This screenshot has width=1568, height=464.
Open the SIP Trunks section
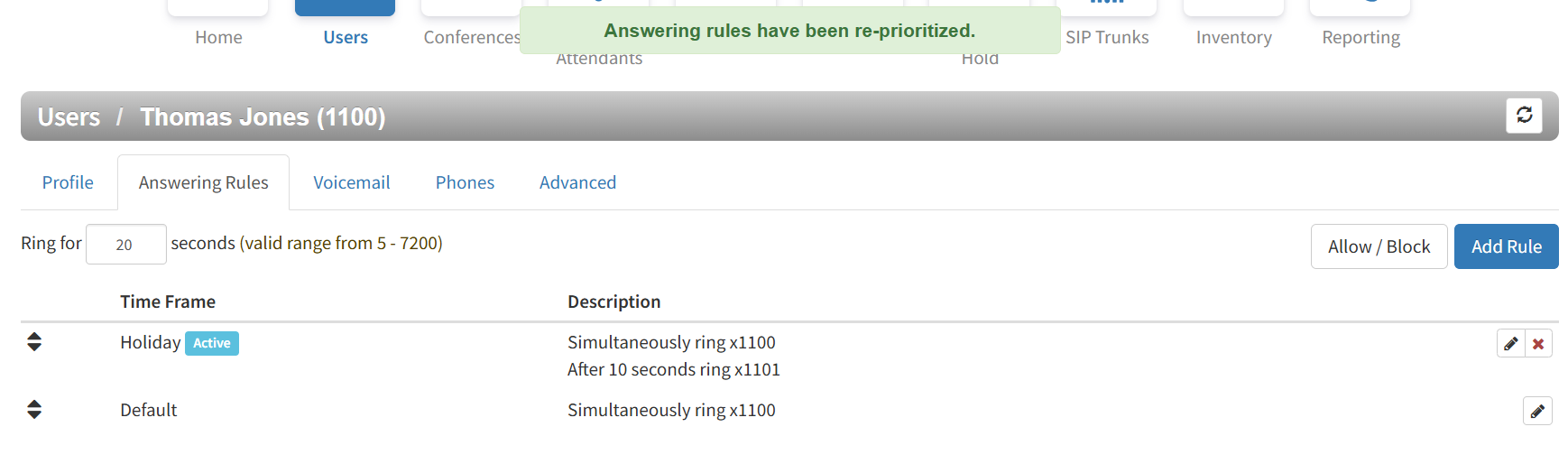(x=1107, y=37)
